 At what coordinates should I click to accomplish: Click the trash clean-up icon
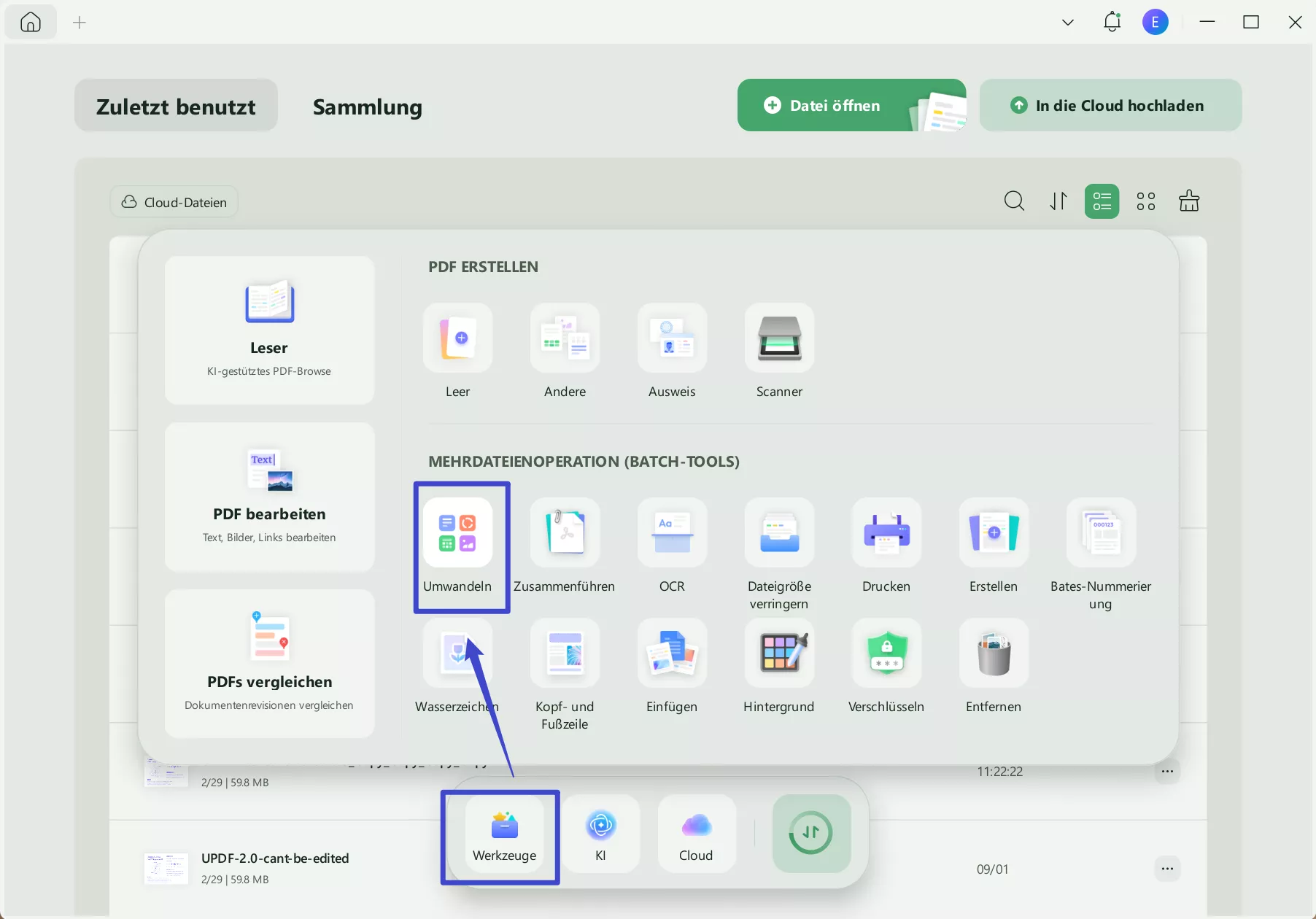click(1189, 201)
